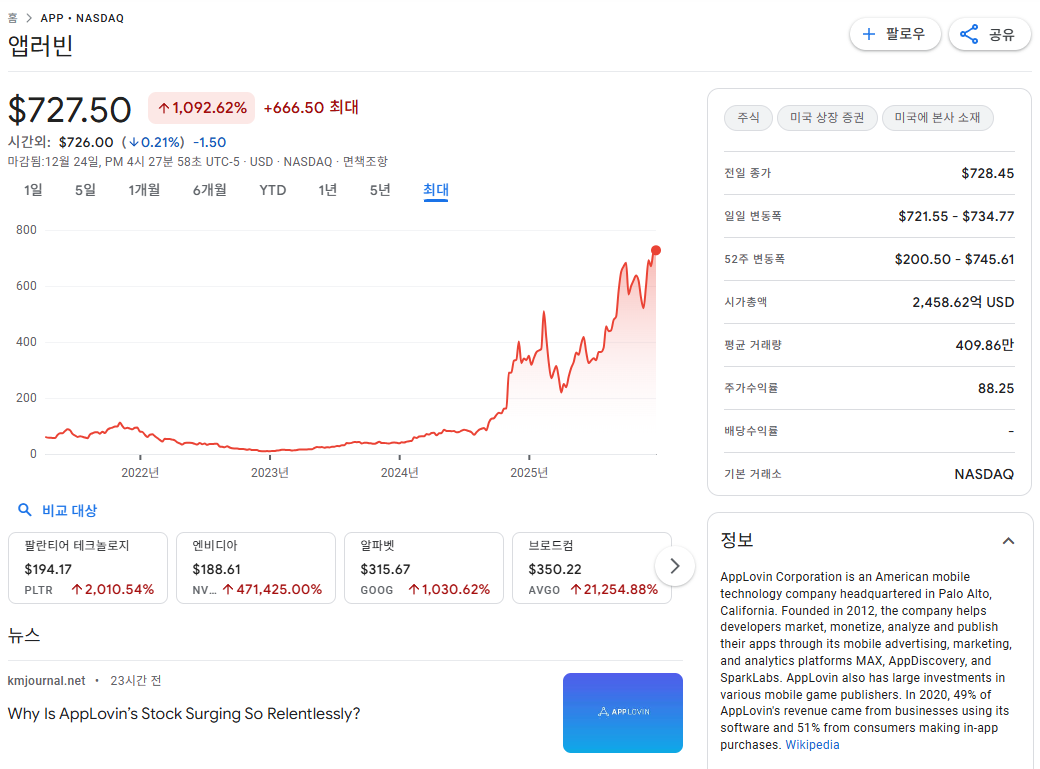
Task: Click the magnifier icon next to 비교 대상
Action: coord(25,510)
